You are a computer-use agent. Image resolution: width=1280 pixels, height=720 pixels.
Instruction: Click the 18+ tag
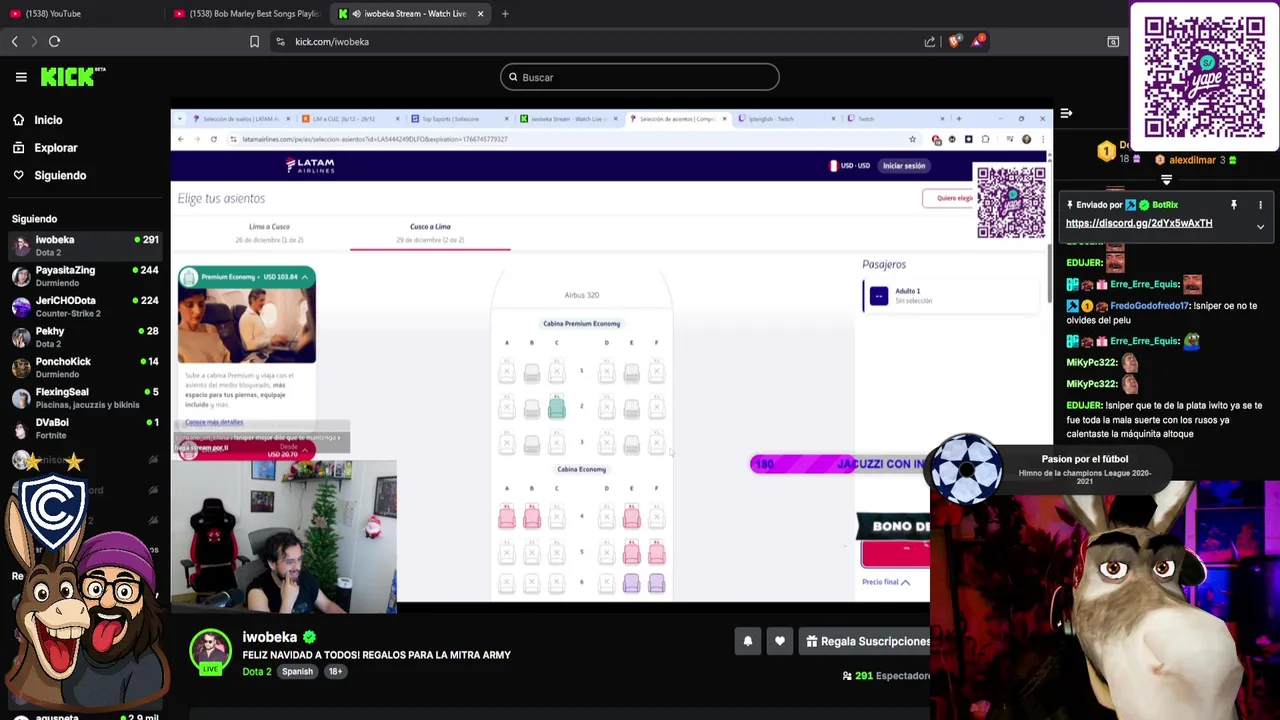click(x=335, y=671)
